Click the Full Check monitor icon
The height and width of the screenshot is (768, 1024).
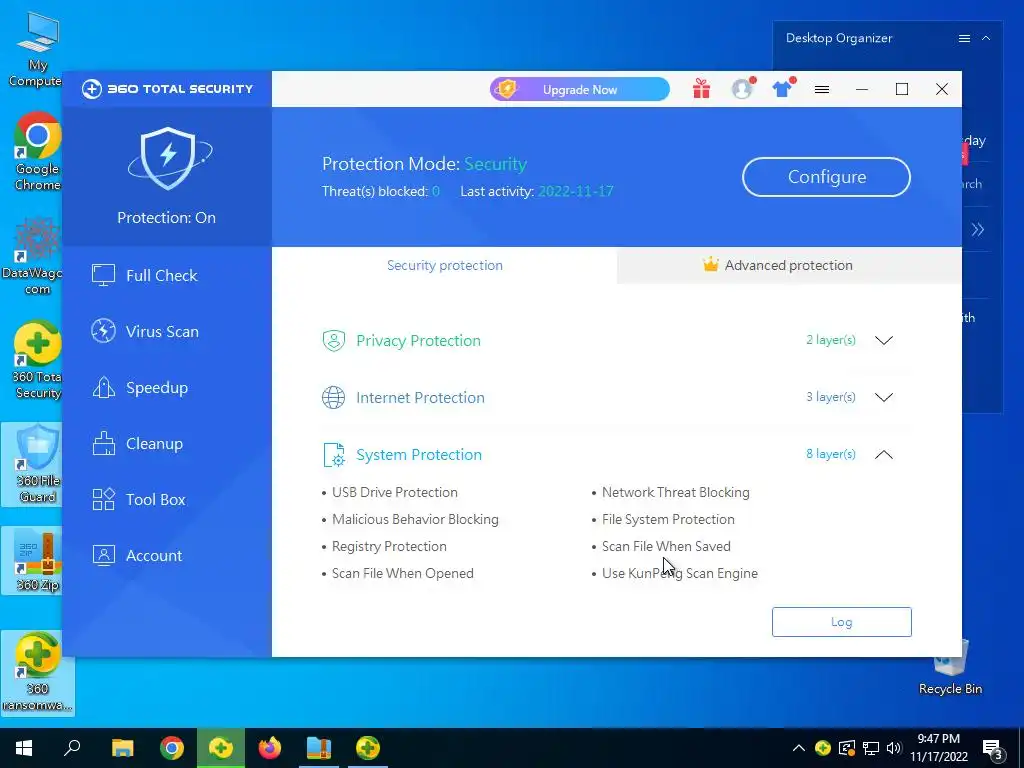pos(103,275)
